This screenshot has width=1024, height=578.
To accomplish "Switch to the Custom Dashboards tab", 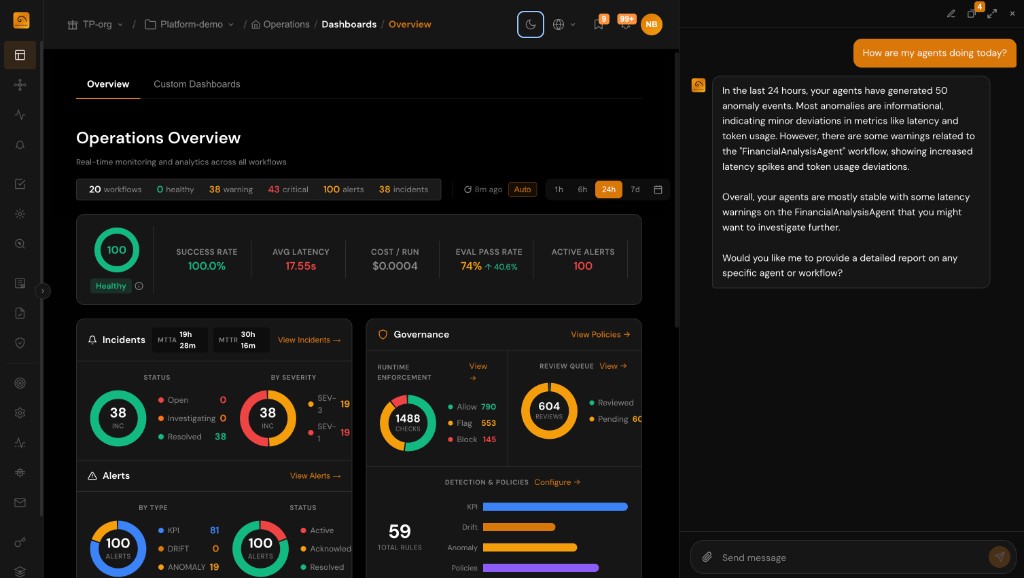I will pyautogui.click(x=196, y=84).
